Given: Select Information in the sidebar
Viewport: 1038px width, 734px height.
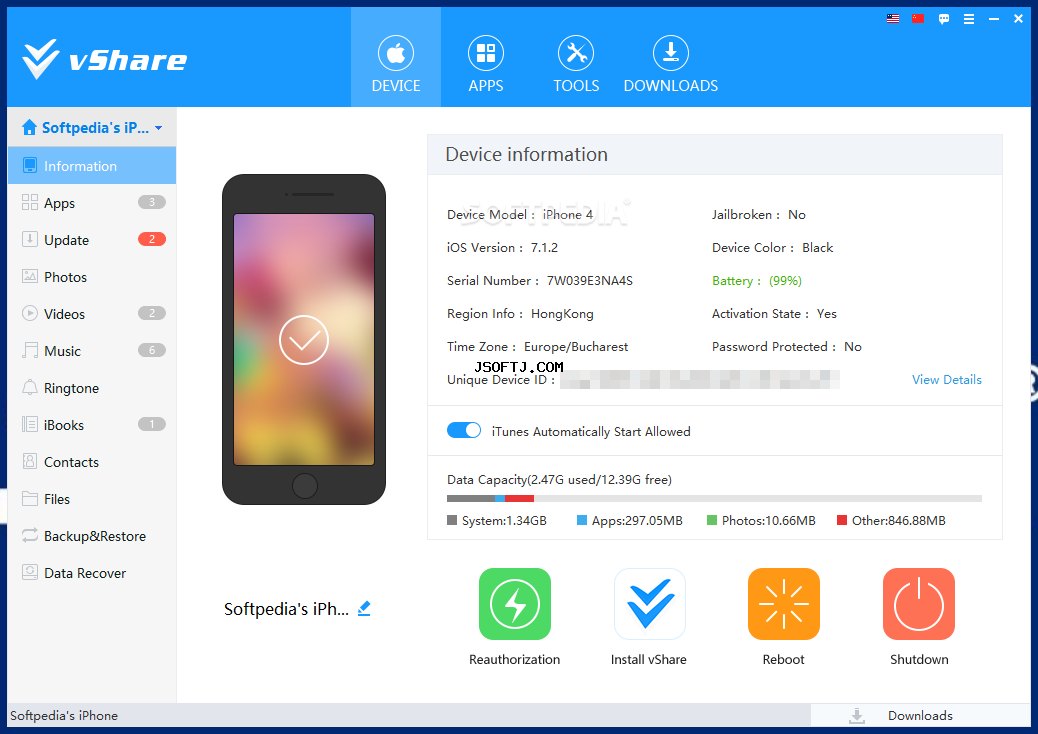Looking at the screenshot, I should [92, 165].
